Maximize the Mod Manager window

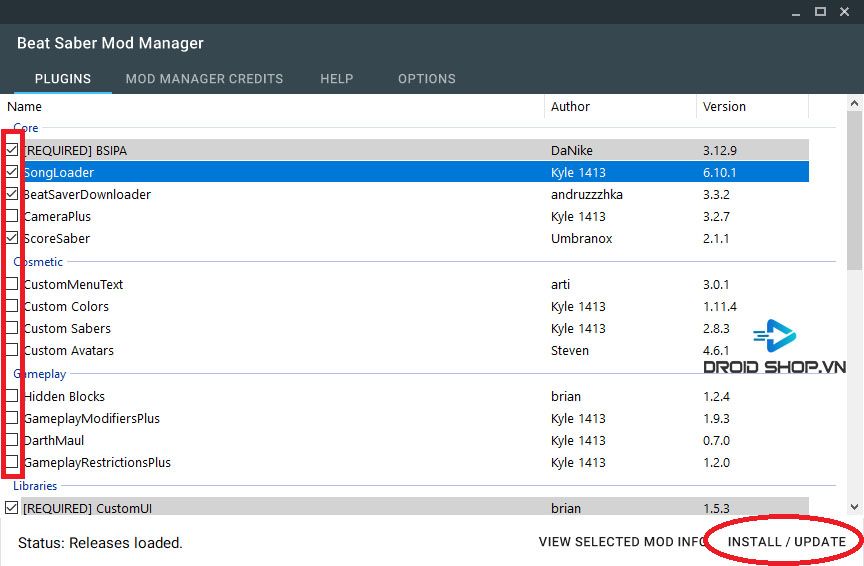coord(820,12)
